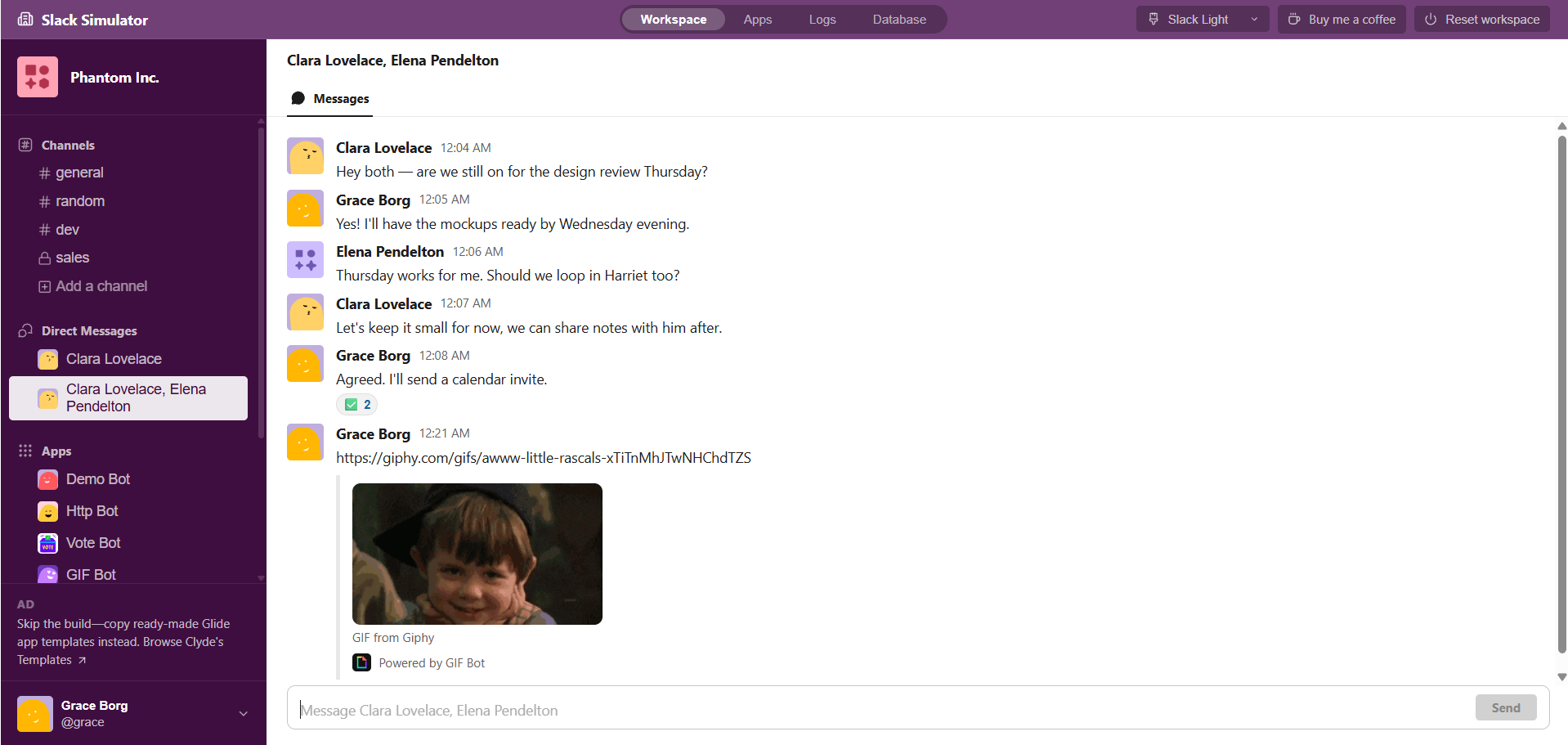This screenshot has width=1568, height=745.
Task: Click the Reset workspace button
Action: 1482,20
